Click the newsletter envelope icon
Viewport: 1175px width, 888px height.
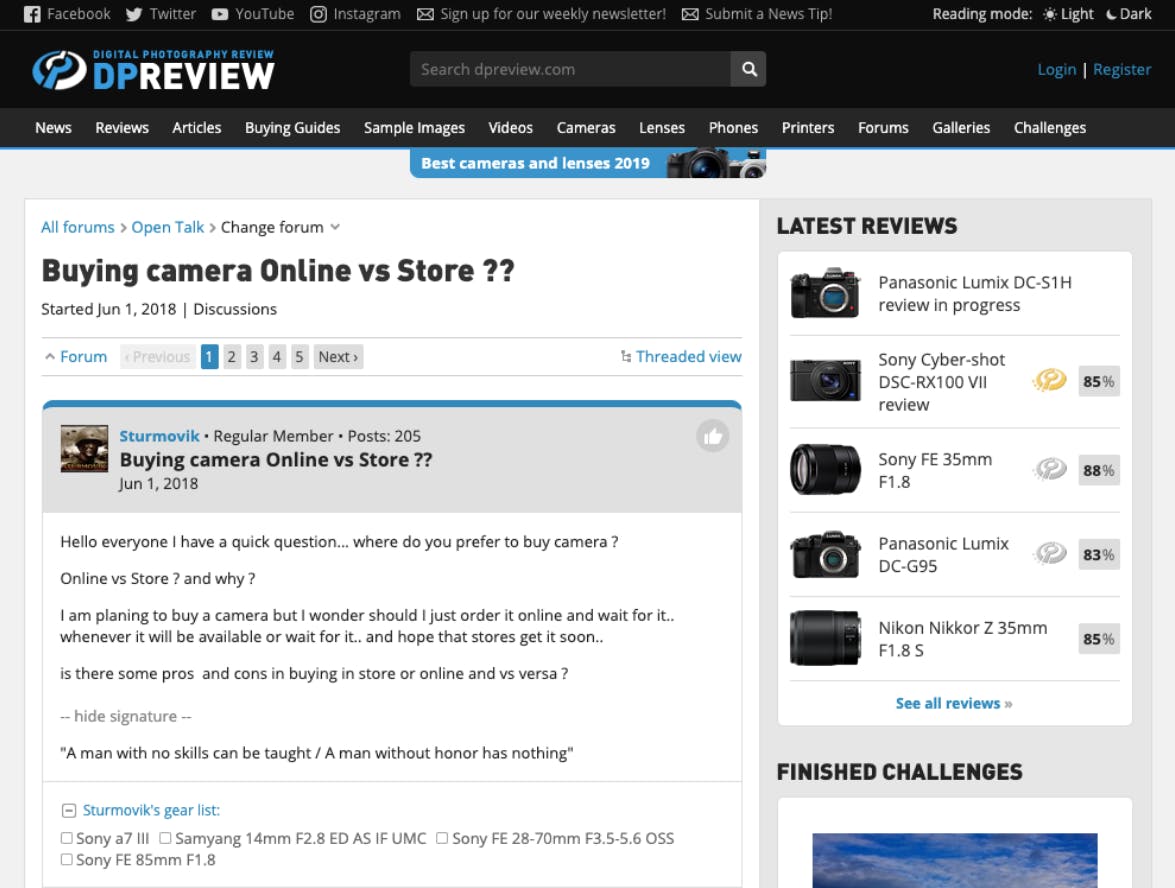425,14
